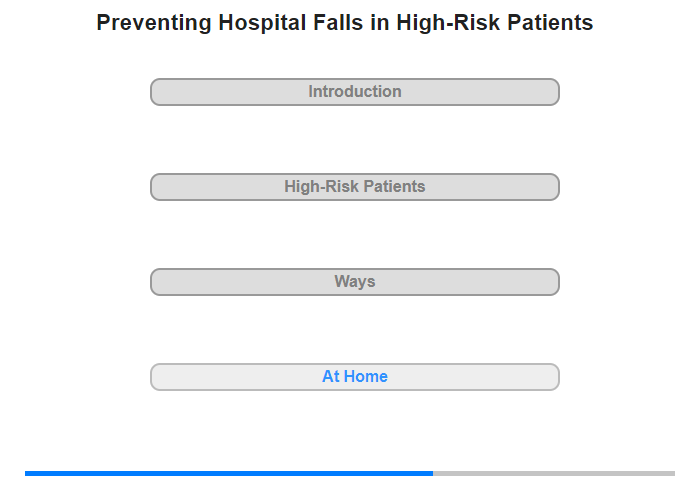Click the Ways label in third bar
700x480 pixels.
tap(355, 282)
